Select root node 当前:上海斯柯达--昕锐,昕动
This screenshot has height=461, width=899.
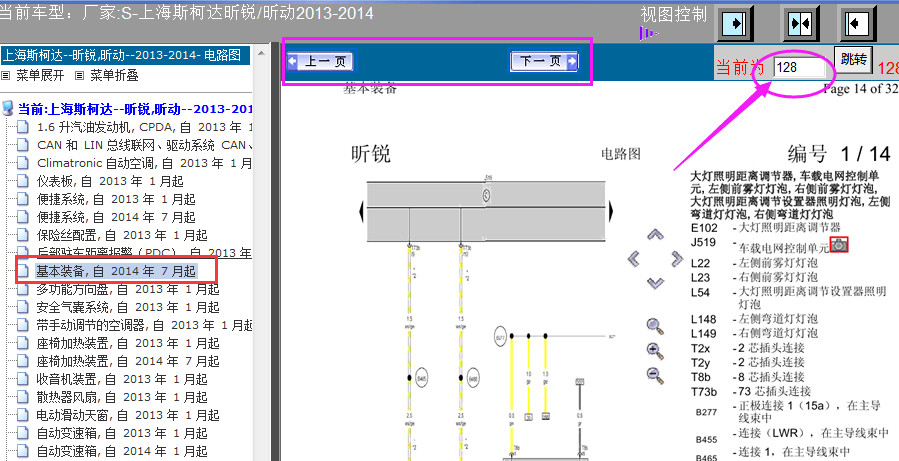(x=135, y=109)
